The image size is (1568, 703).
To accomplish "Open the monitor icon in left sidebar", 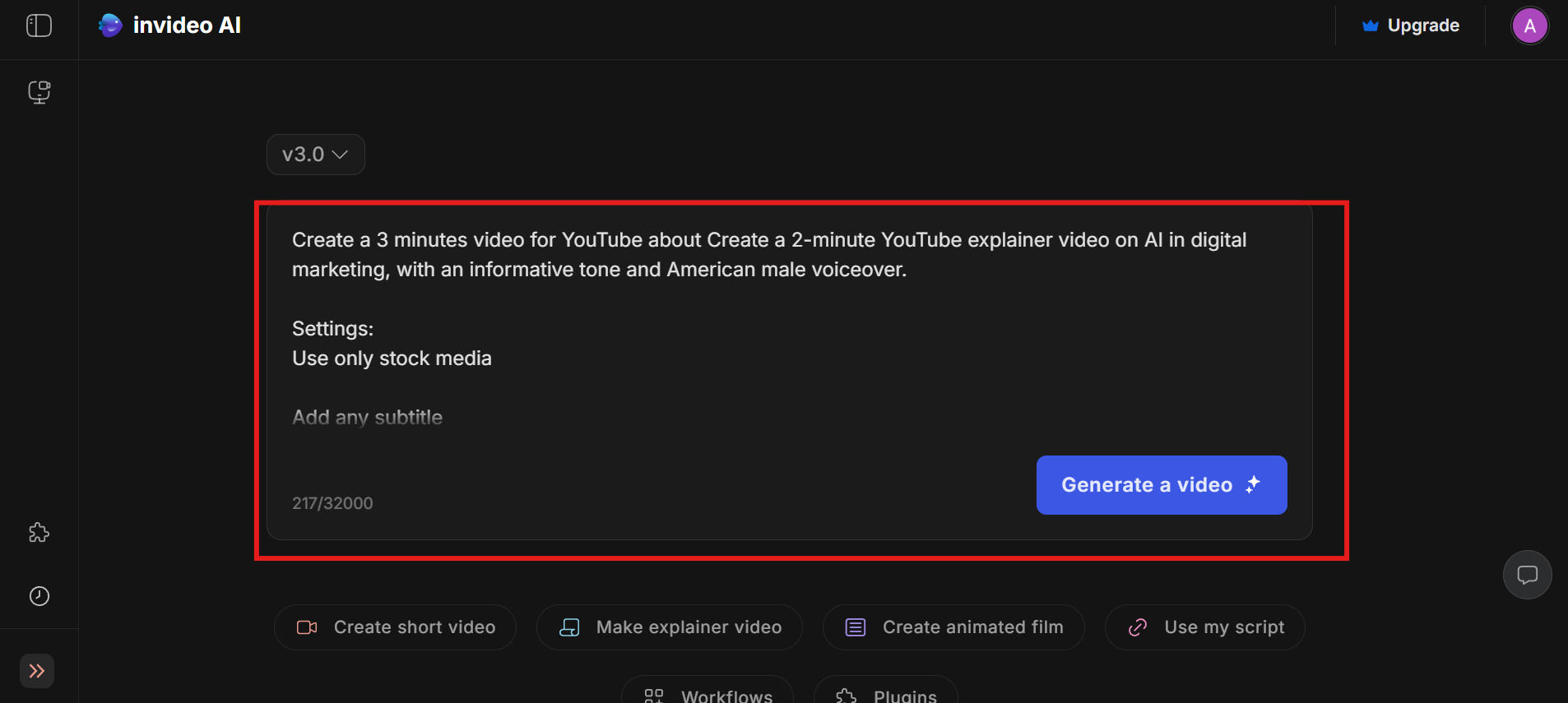I will pyautogui.click(x=39, y=91).
